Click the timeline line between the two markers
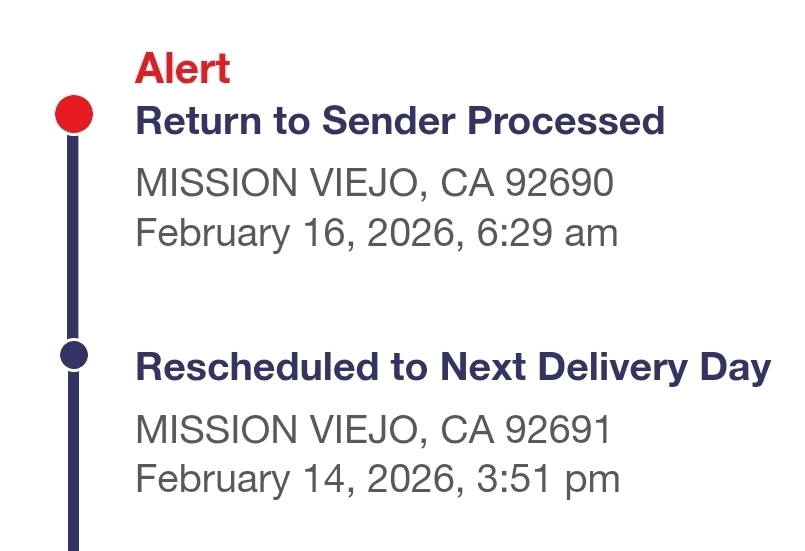 [73, 235]
